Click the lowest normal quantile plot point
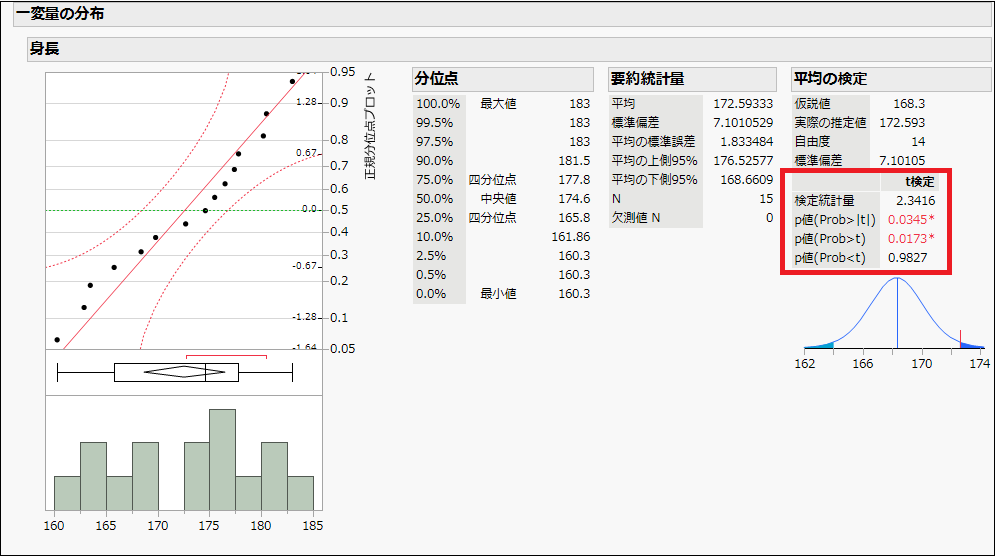This screenshot has height=556, width=995. point(57,340)
